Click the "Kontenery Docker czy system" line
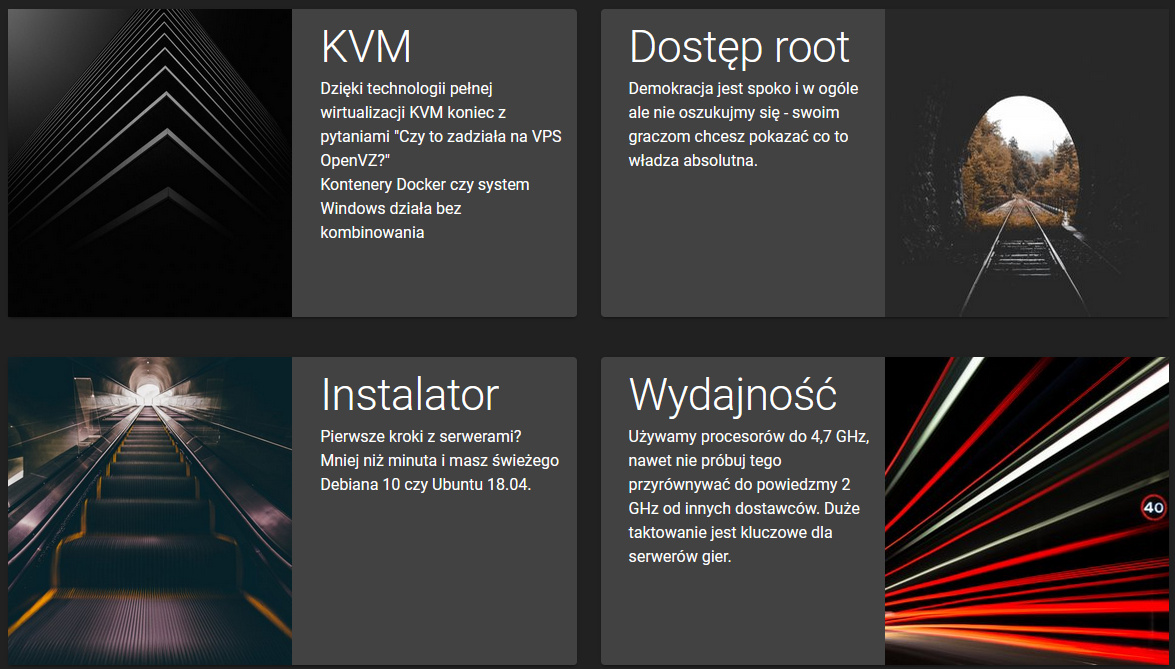The image size is (1175, 669). click(x=425, y=184)
